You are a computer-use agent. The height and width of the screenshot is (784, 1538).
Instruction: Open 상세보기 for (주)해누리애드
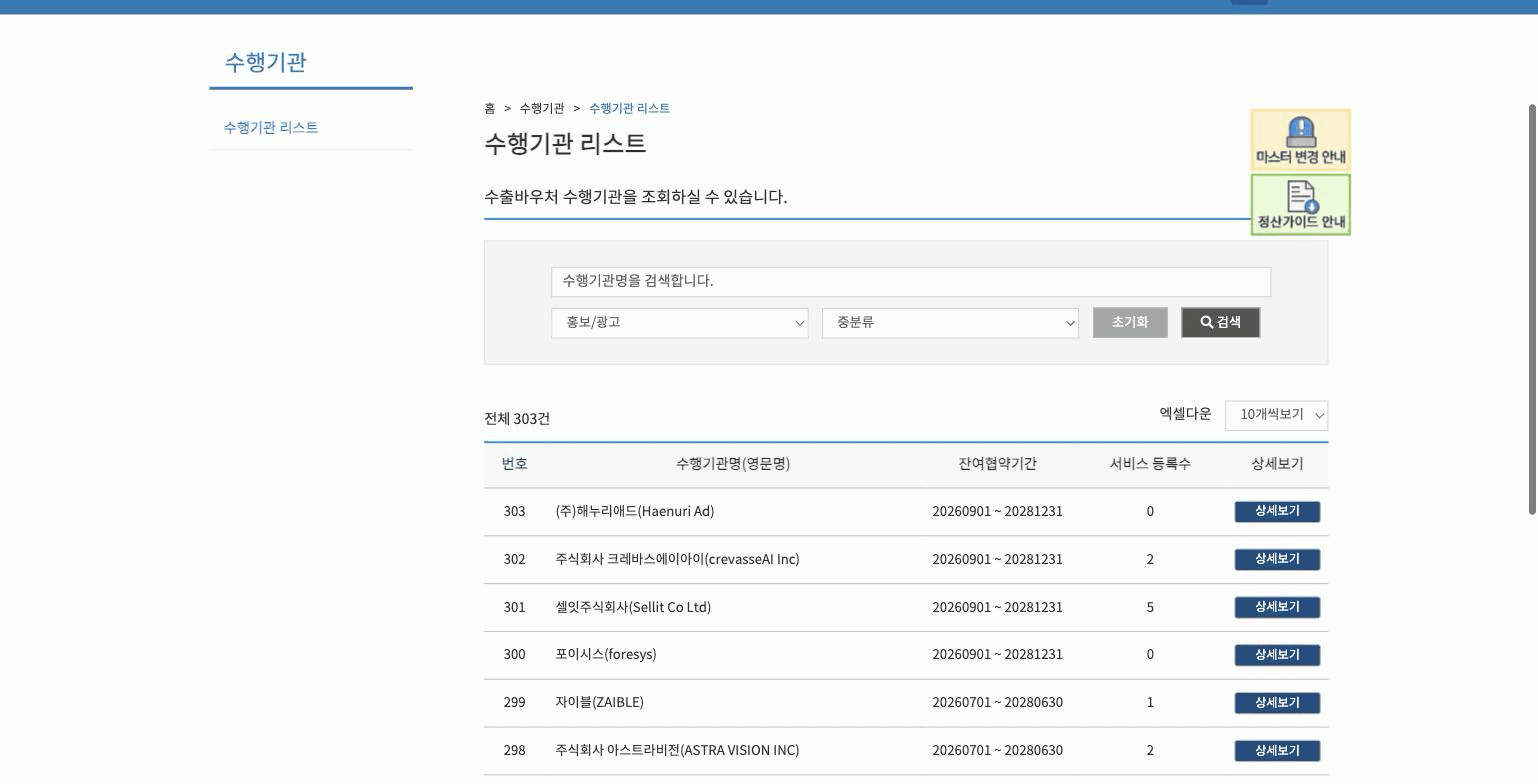click(x=1277, y=511)
